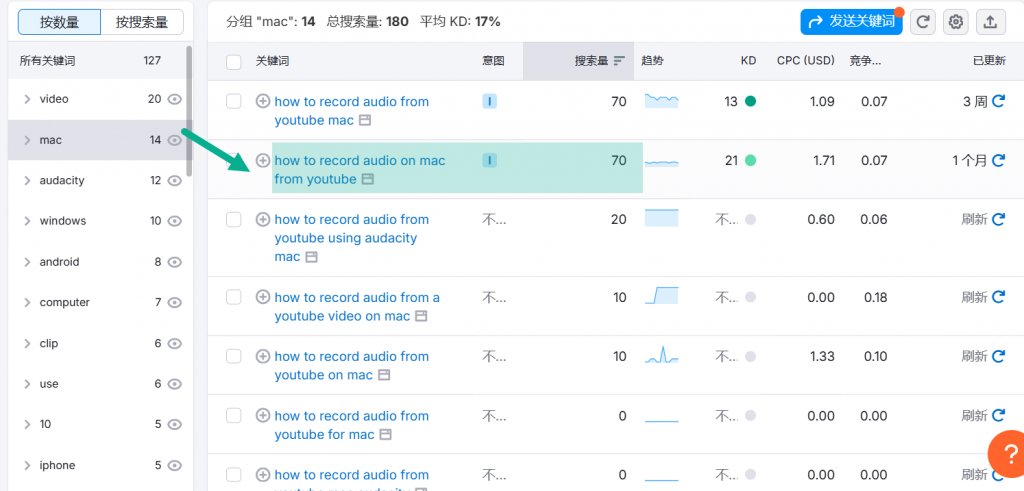Sort by CPC (USD) column header
This screenshot has width=1024, height=491.
[806, 61]
